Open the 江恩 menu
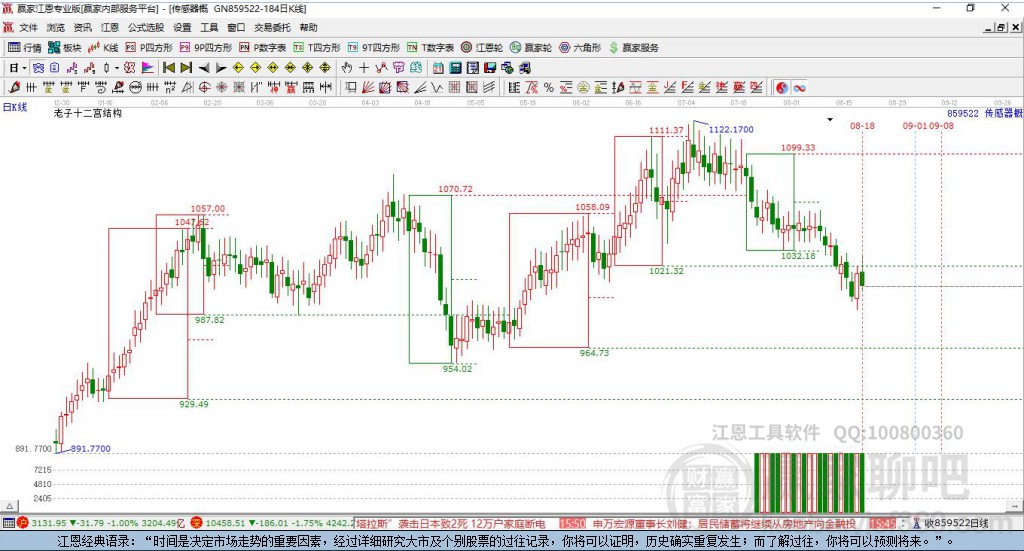Viewport: 1024px width, 551px height. tap(110, 27)
